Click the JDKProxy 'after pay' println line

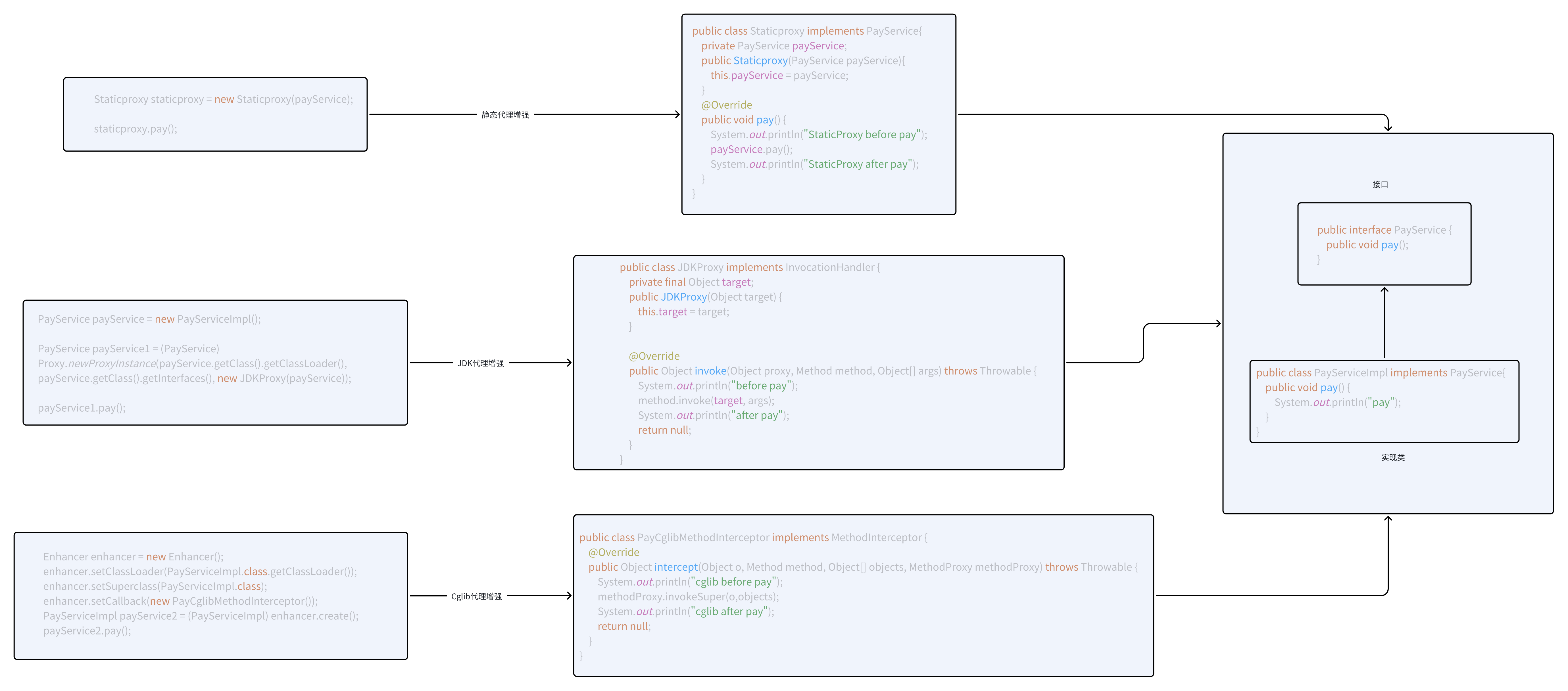[713, 415]
